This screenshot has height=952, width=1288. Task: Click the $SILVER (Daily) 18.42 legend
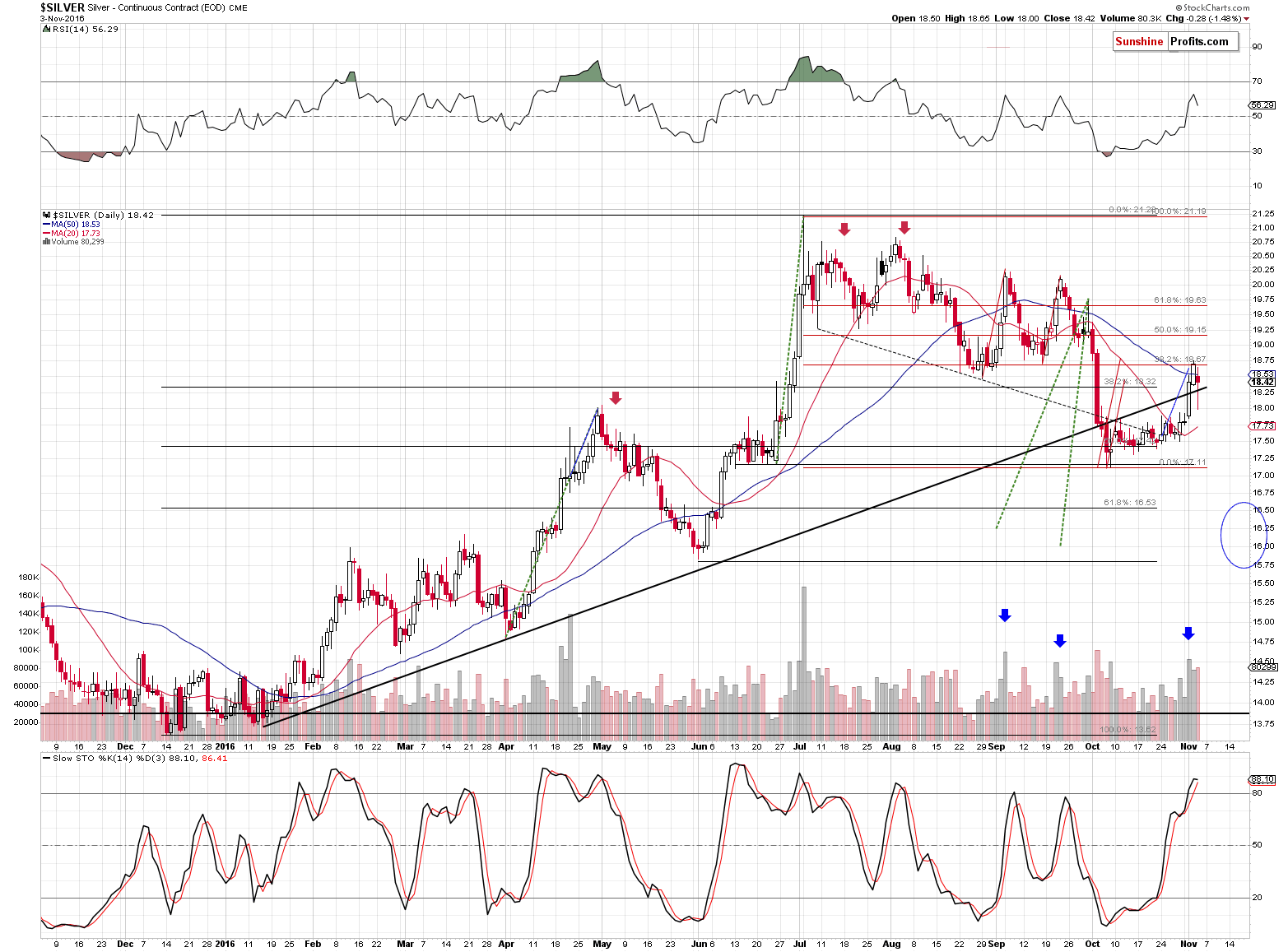(x=98, y=215)
